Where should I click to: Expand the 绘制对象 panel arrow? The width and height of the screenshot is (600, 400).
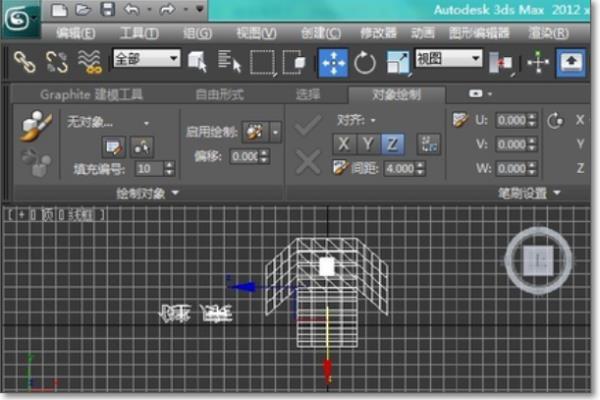point(175,193)
